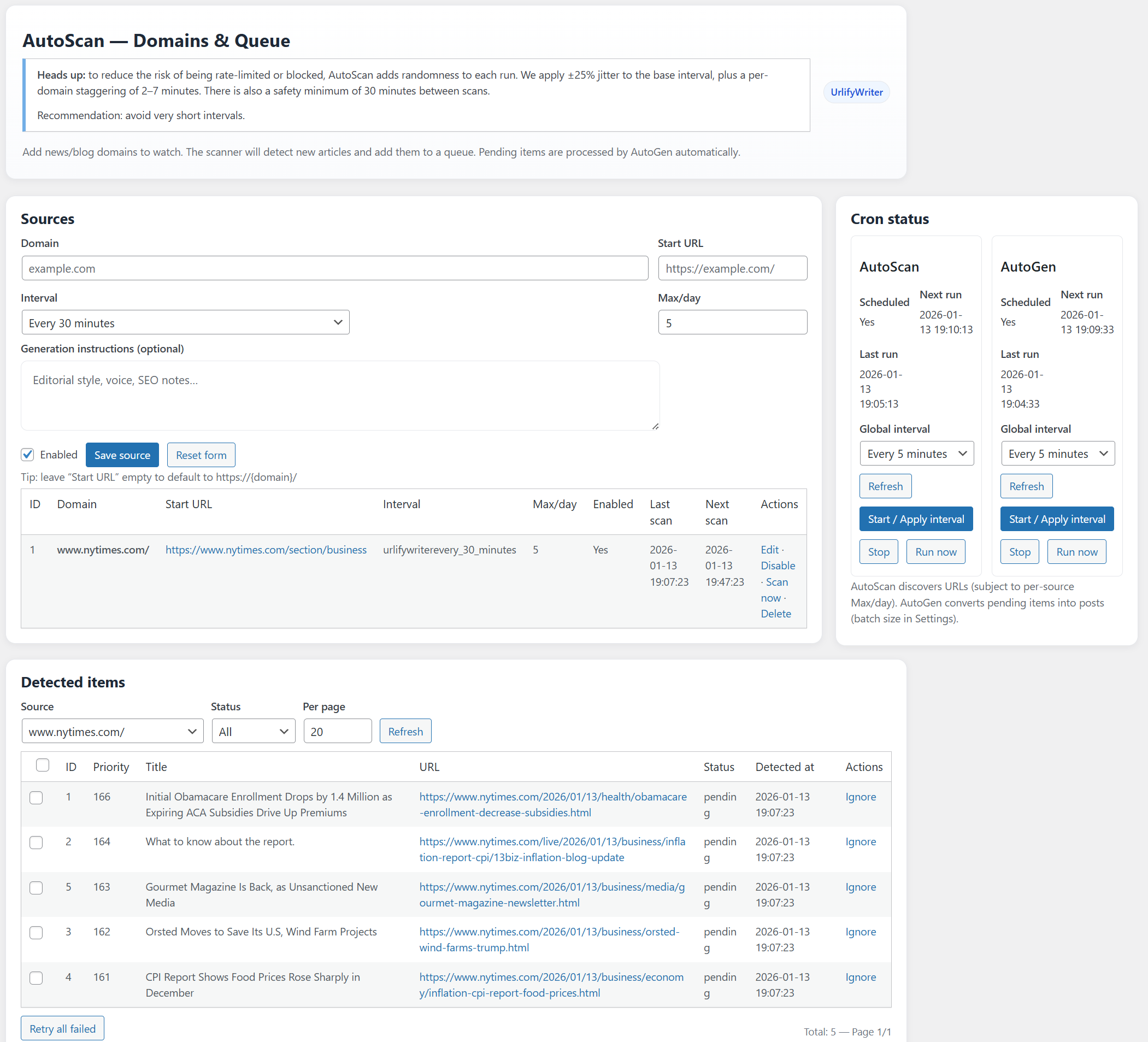Click the Max/day input field
This screenshot has height=1042, width=1148.
click(x=732, y=322)
